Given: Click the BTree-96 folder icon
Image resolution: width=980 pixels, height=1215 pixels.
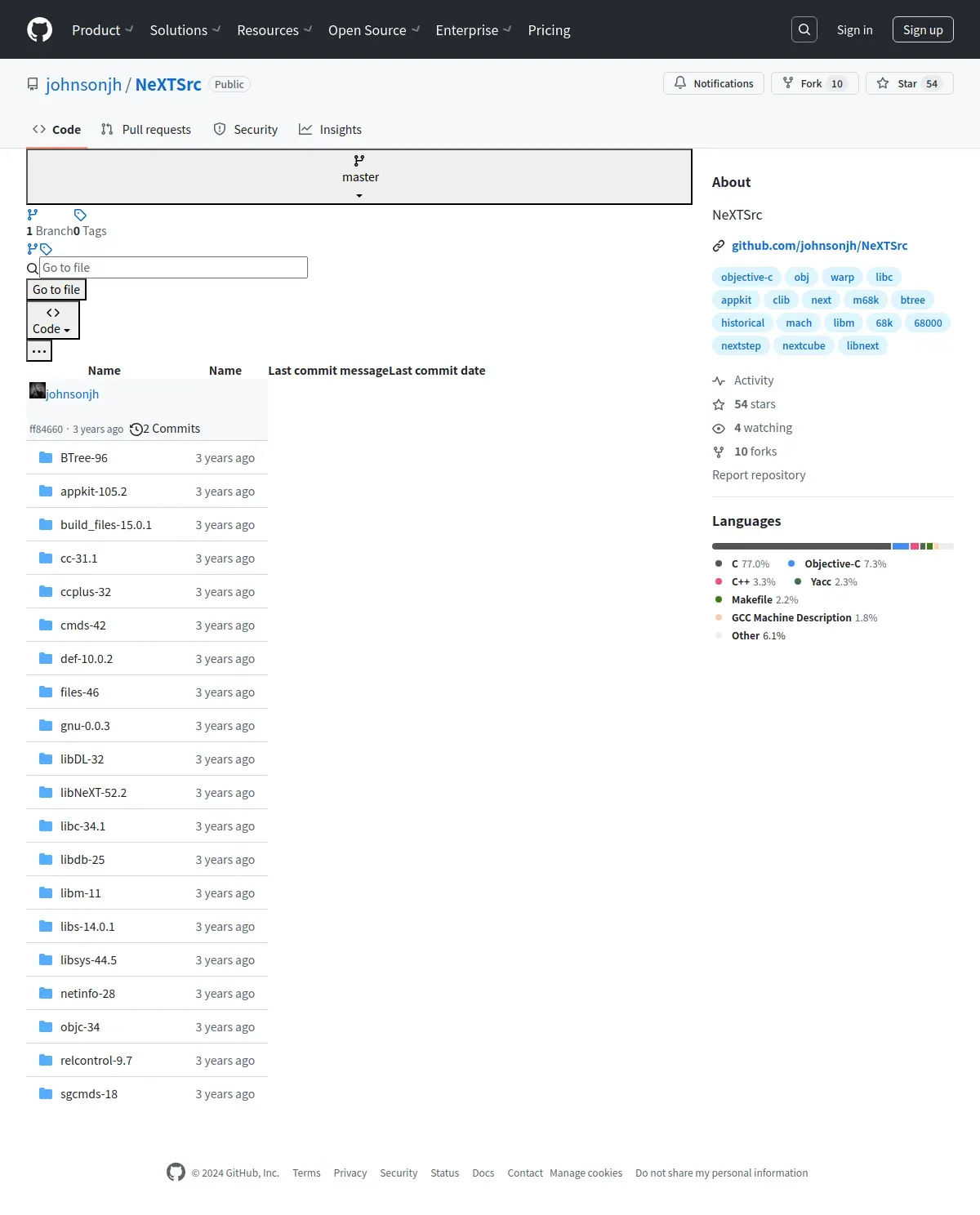Looking at the screenshot, I should 46,457.
